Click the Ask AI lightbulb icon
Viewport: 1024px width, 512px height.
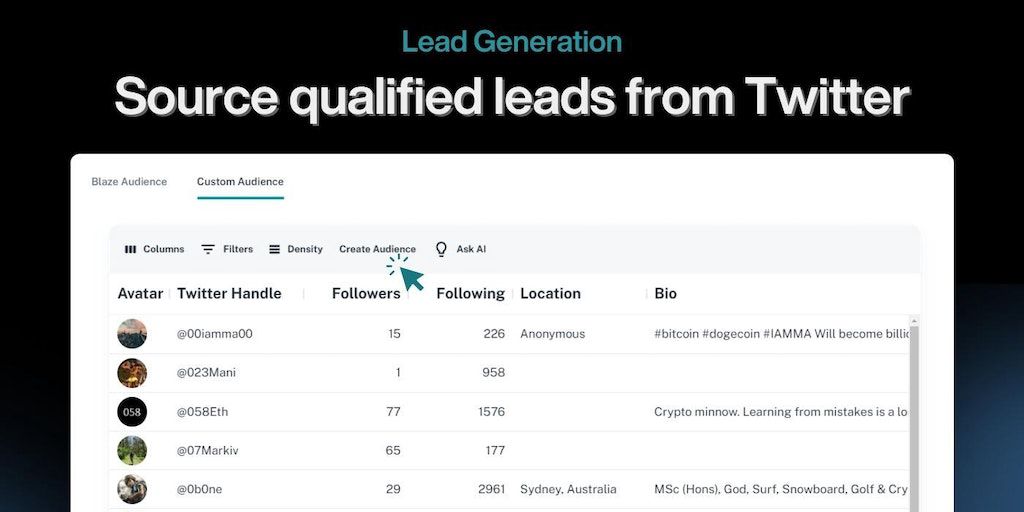pos(441,249)
